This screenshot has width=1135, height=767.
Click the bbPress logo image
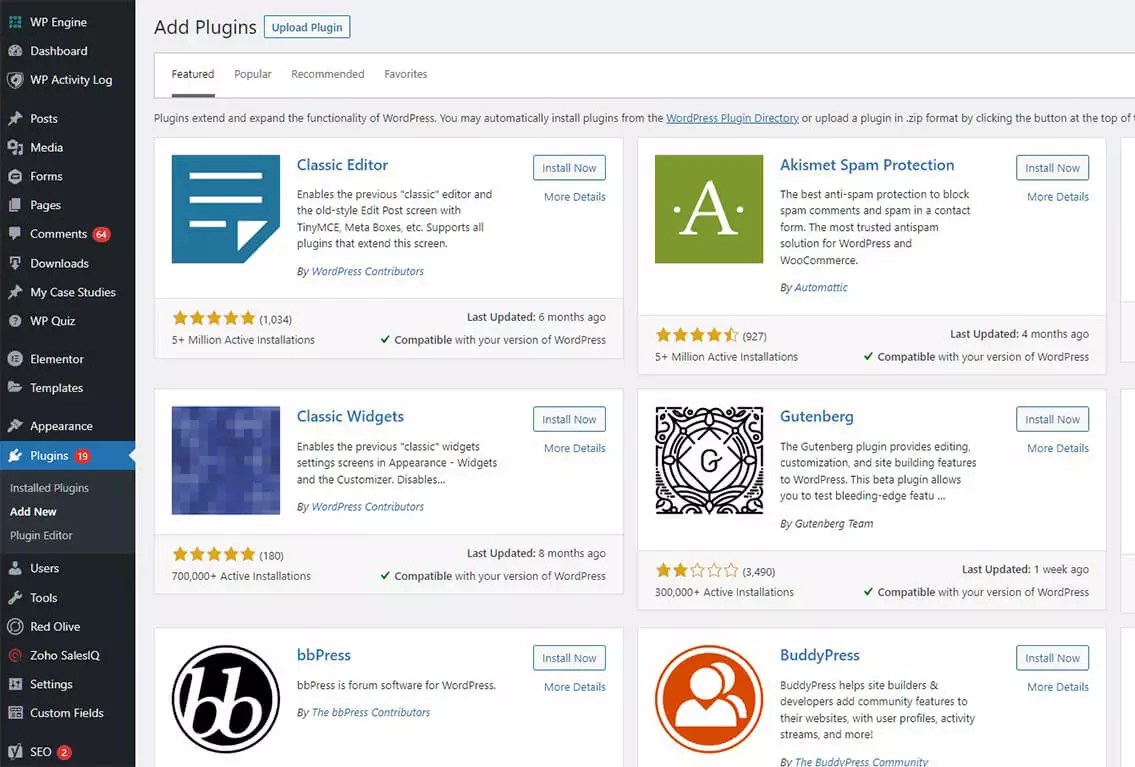(x=226, y=699)
